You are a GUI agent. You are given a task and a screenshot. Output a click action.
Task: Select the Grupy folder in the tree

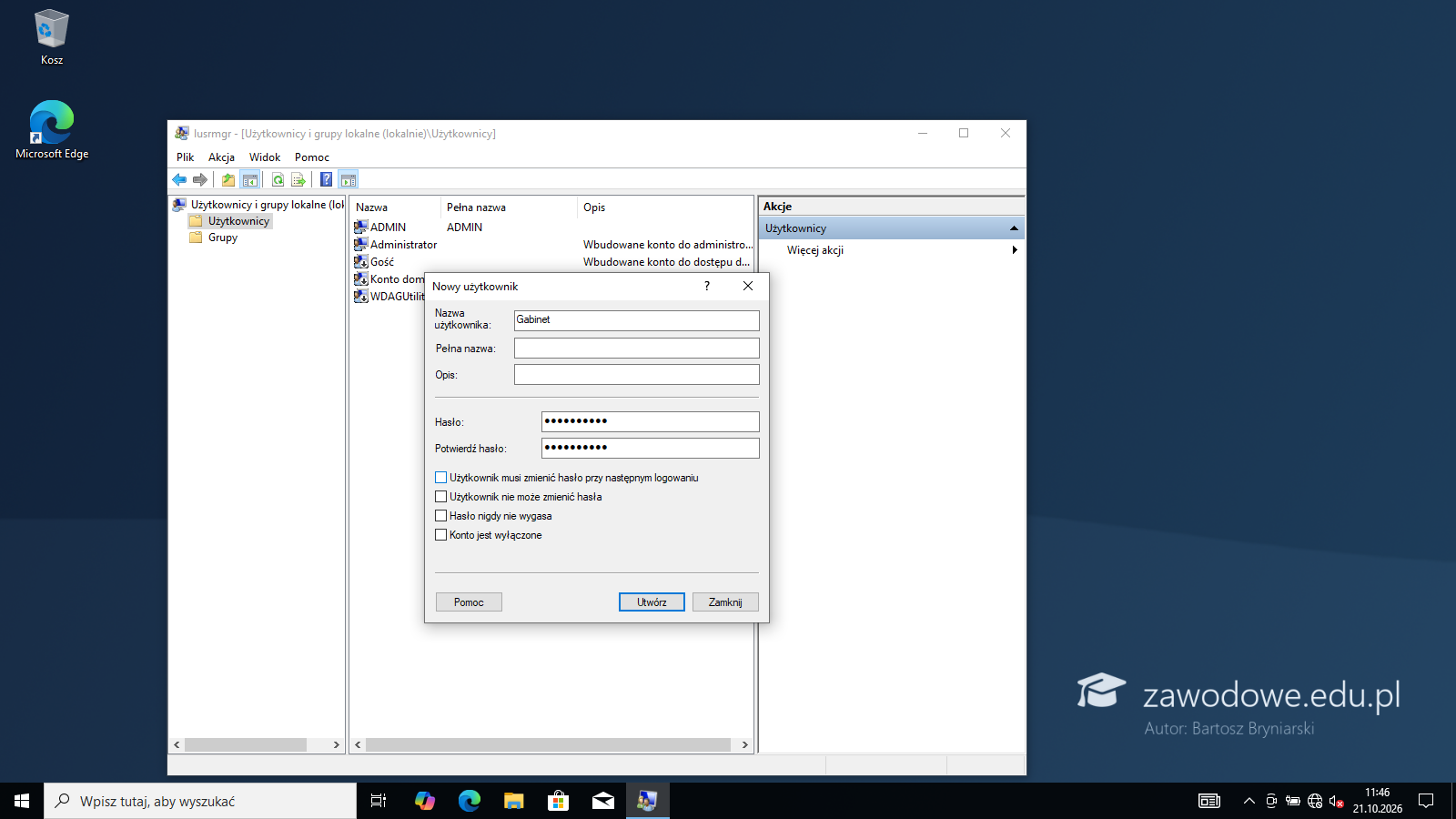pyautogui.click(x=222, y=238)
